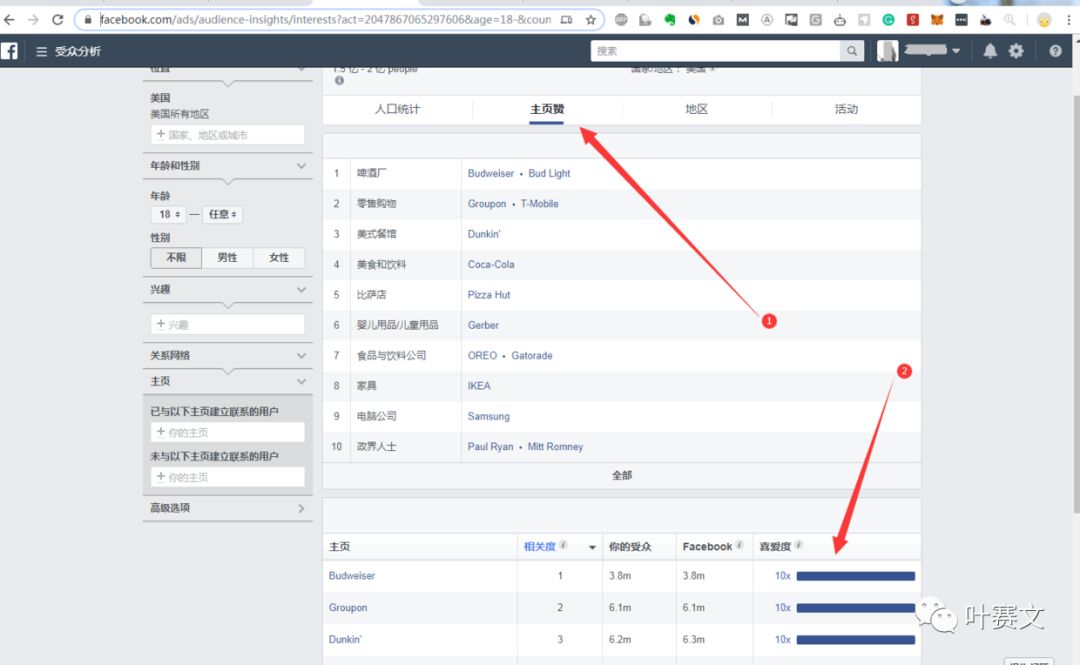Click the Grammarly green G extension

[x=889, y=20]
